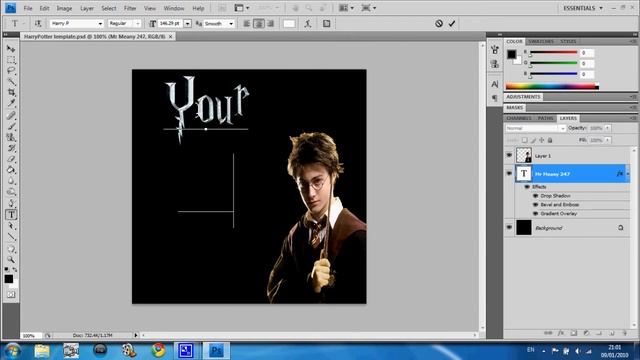Select the Lasso tool
This screenshot has width=640, height=360.
click(11, 71)
